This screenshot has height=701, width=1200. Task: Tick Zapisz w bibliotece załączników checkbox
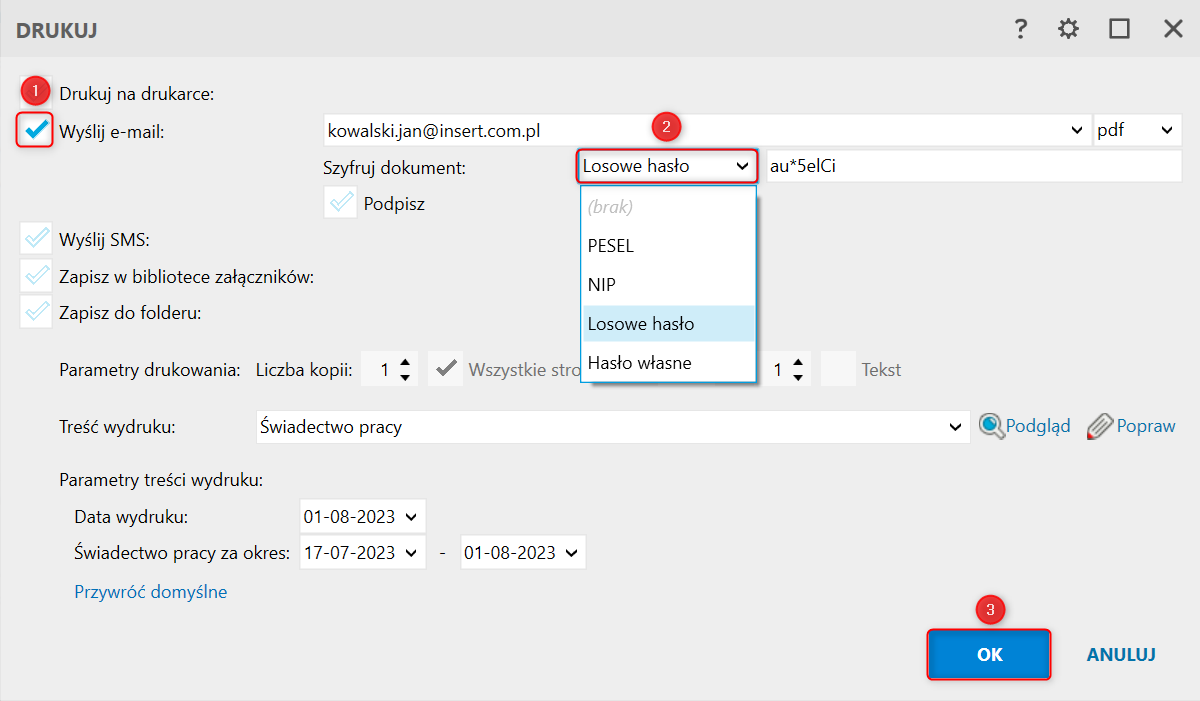[37, 276]
